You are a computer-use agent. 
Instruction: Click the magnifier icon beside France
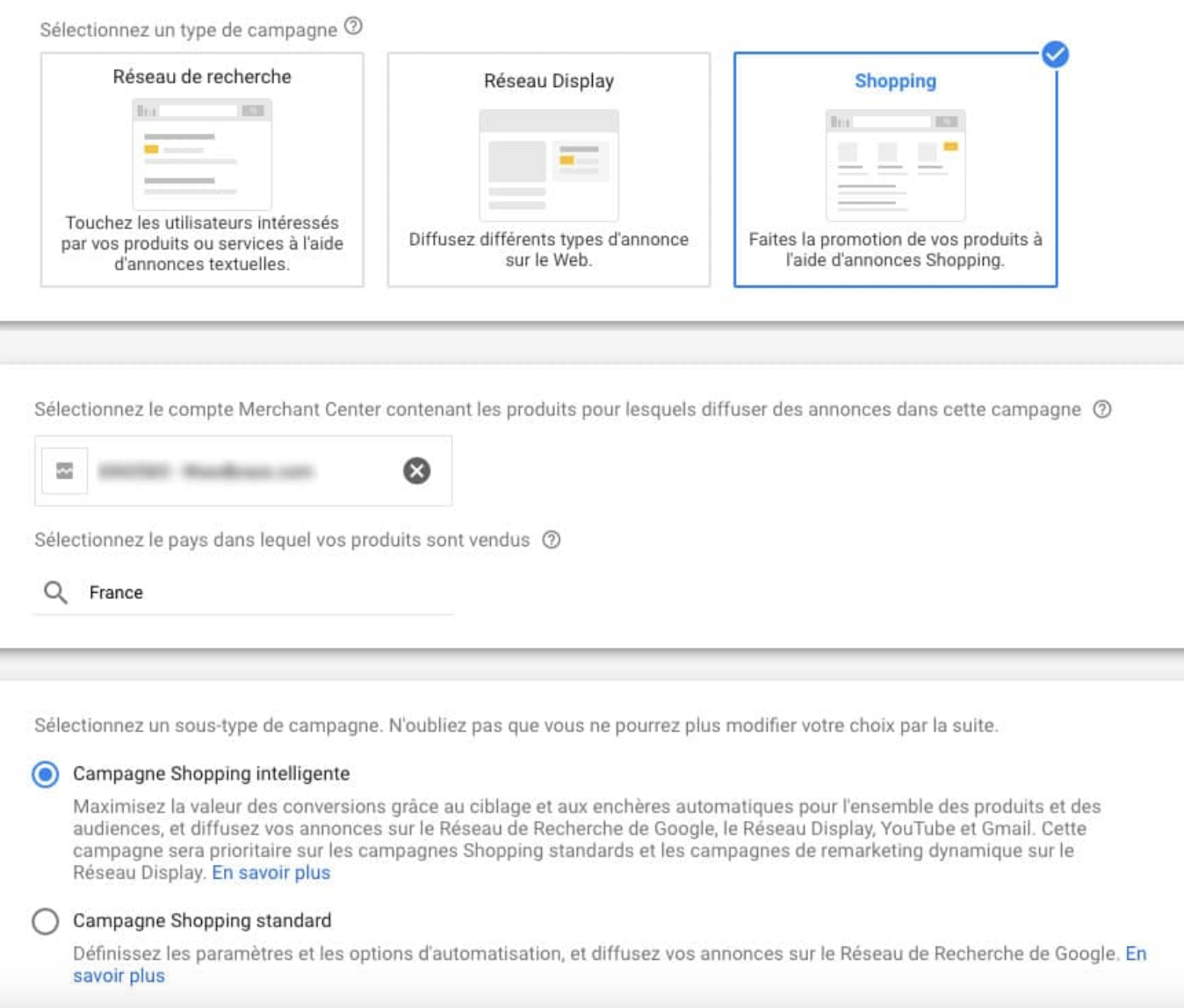click(x=55, y=593)
